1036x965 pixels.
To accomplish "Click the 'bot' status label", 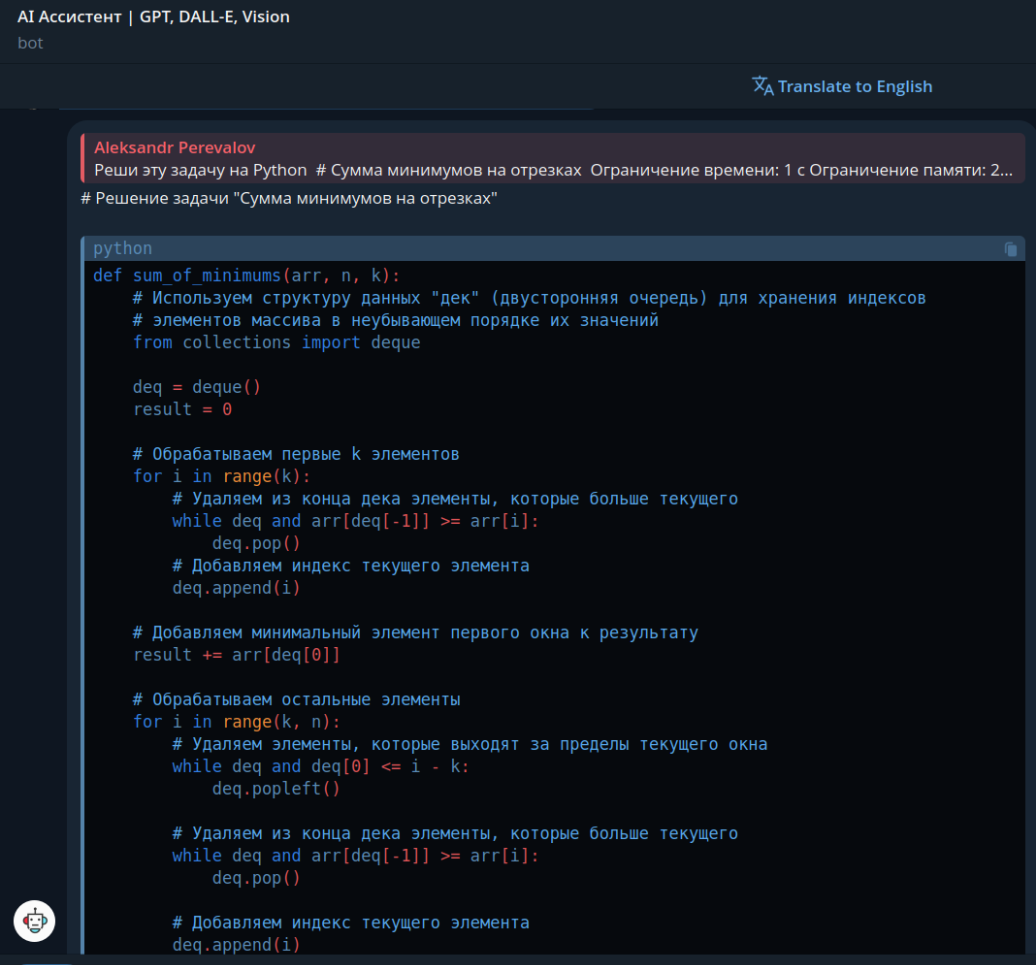I will 30,43.
